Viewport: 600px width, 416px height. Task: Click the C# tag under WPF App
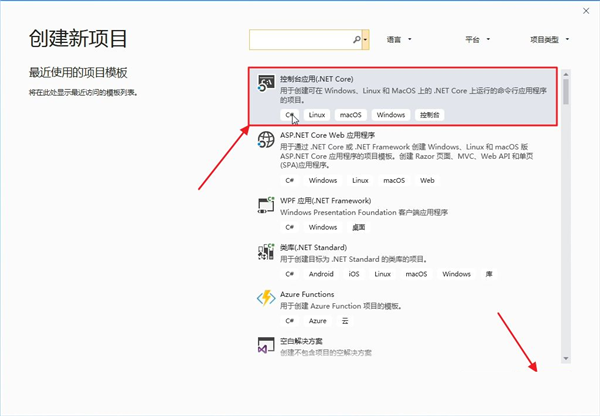click(290, 227)
